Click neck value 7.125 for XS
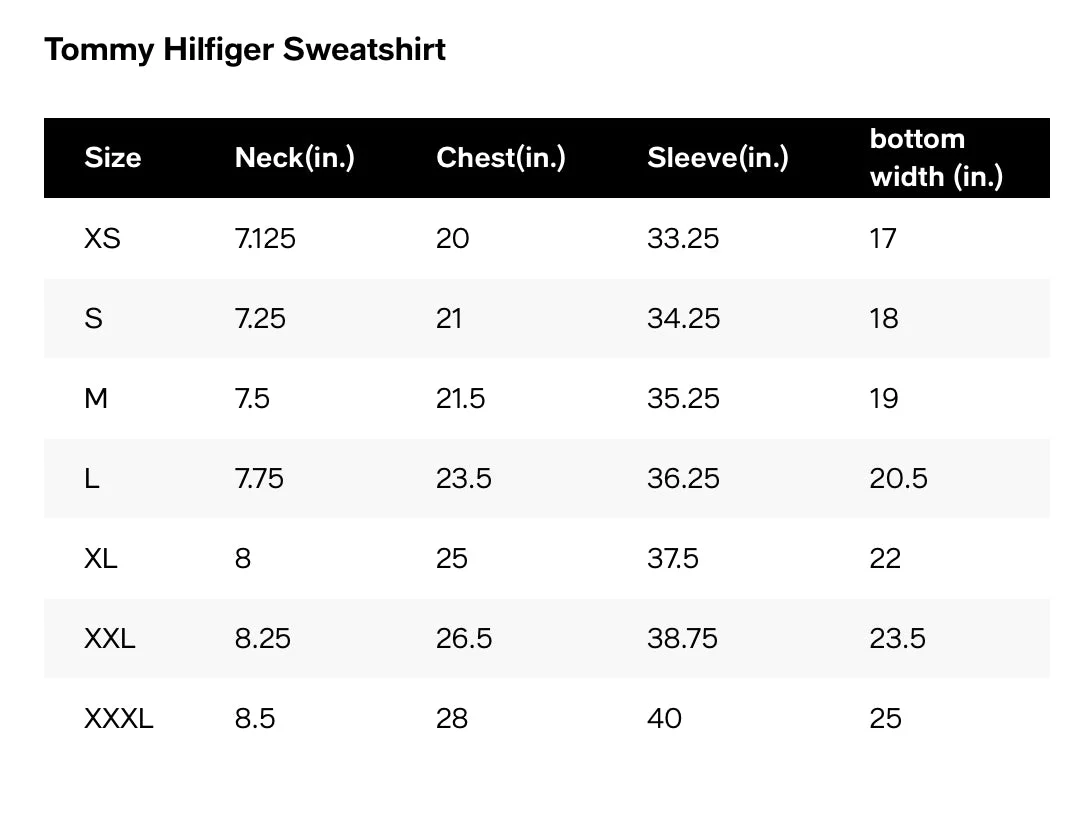Viewport: 1079px width, 828px height. 265,239
